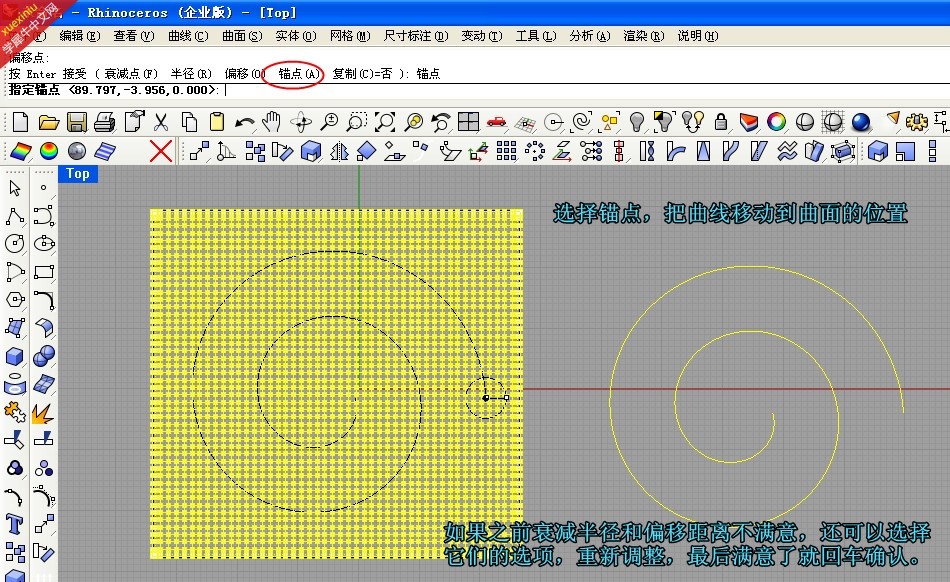Click the Cut scissors icon

pyautogui.click(x=161, y=122)
